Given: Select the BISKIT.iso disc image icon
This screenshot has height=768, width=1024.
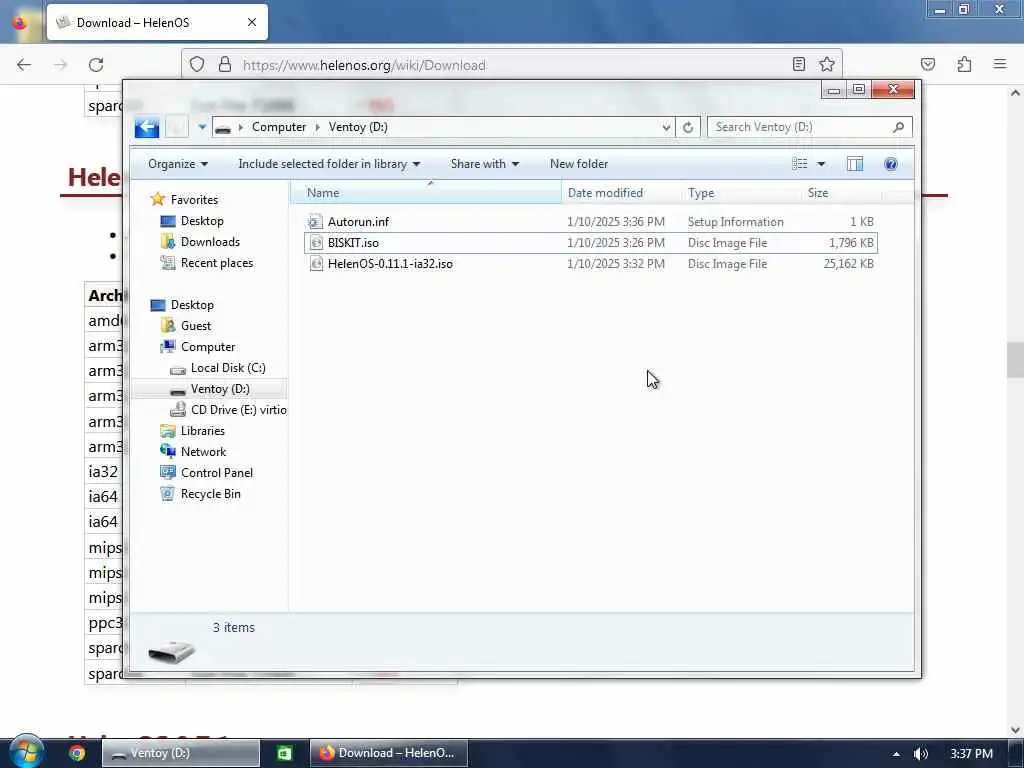Looking at the screenshot, I should (x=315, y=243).
